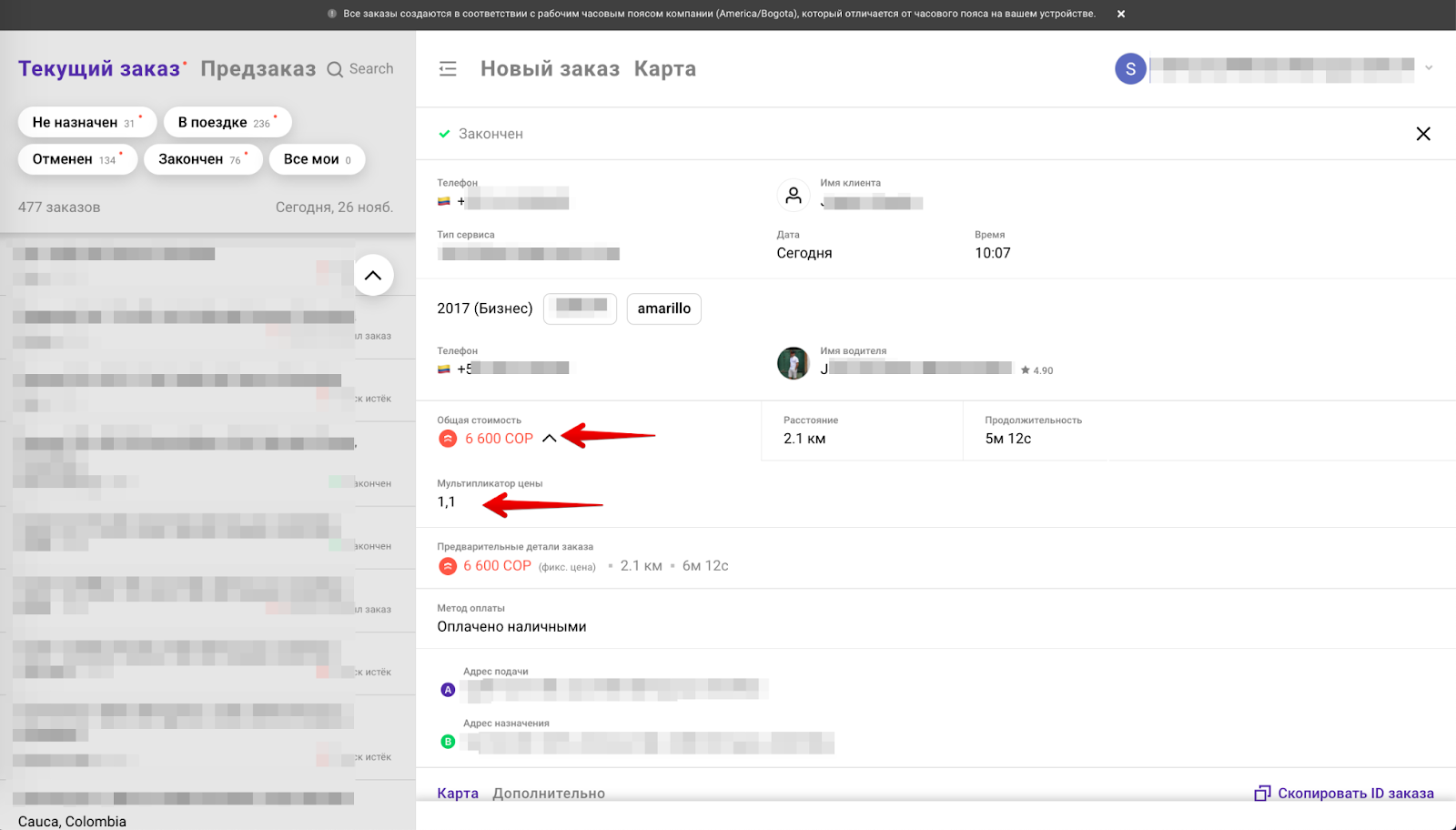This screenshot has height=830, width=1456.
Task: Click the Закончен status heading
Action: (490, 134)
